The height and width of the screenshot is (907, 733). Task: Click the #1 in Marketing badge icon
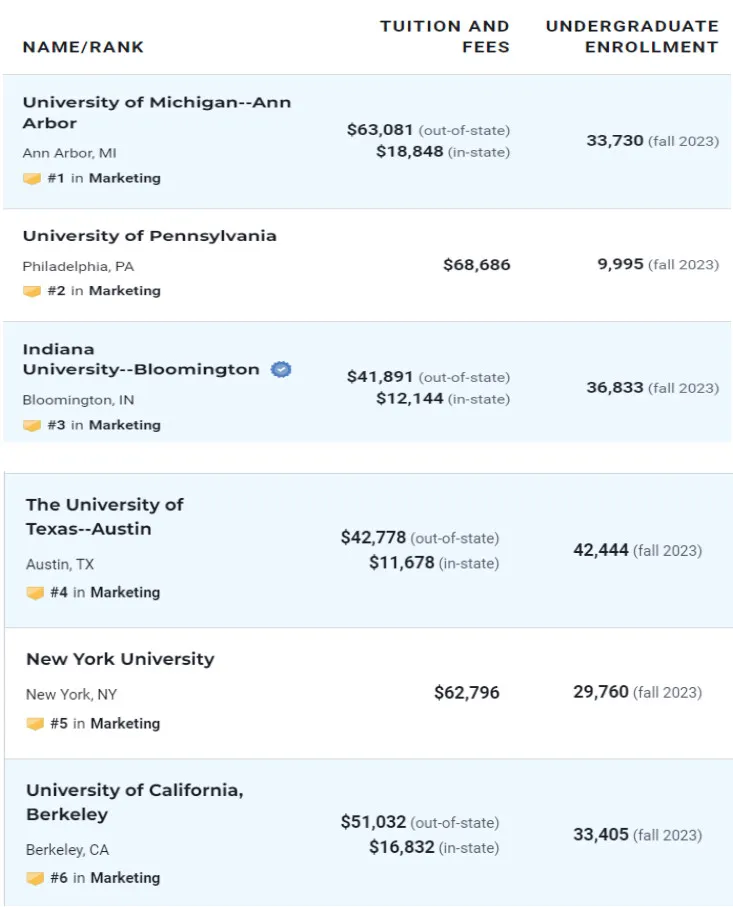(x=32, y=179)
